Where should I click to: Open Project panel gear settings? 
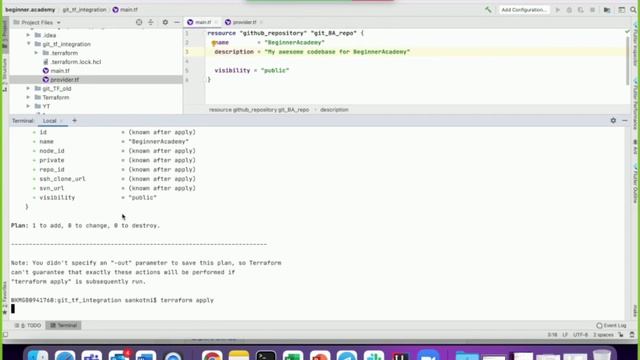coord(165,22)
